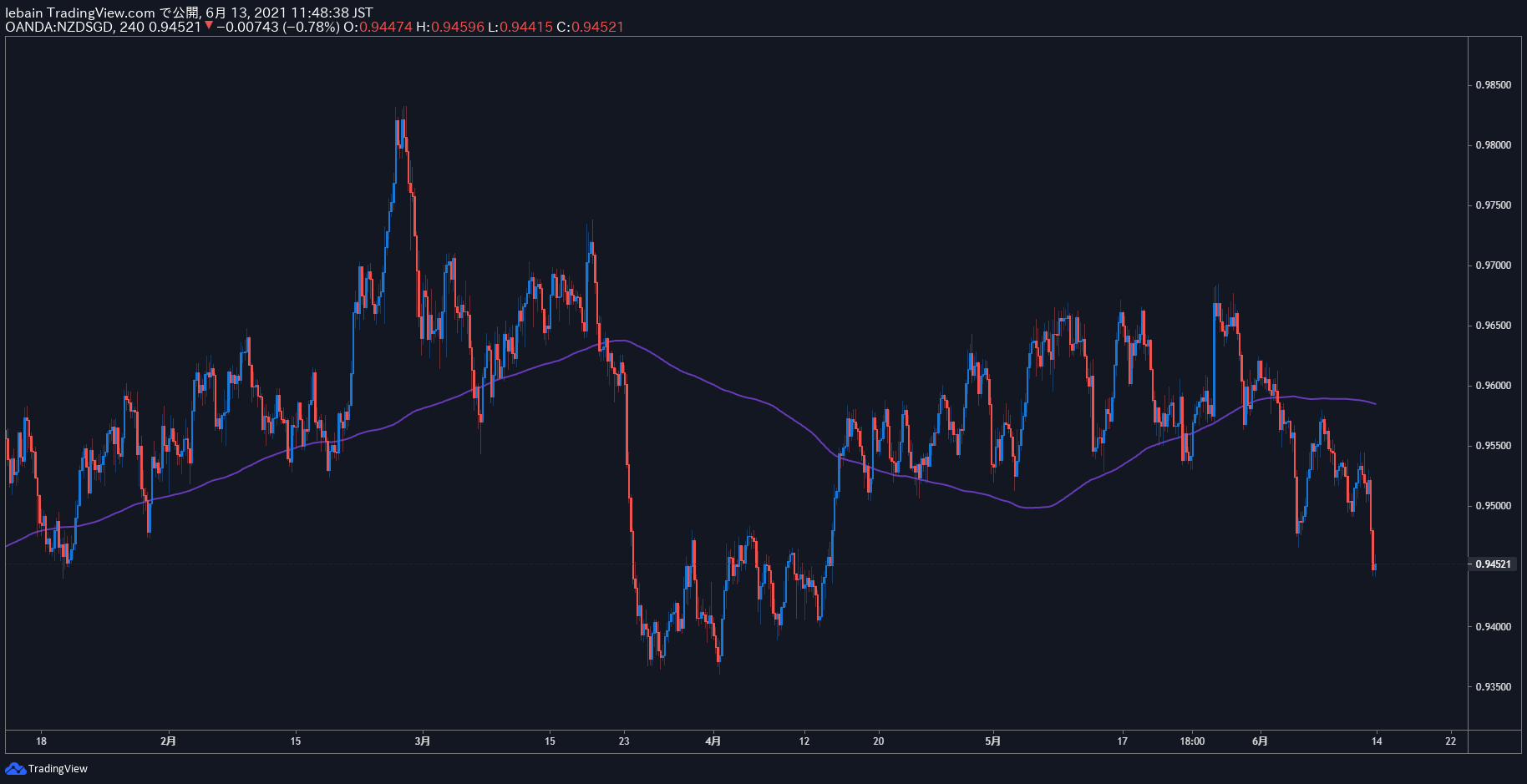Click the header text 'lebain TradingView.com'
Image resolution: width=1527 pixels, height=784 pixels.
80,13
